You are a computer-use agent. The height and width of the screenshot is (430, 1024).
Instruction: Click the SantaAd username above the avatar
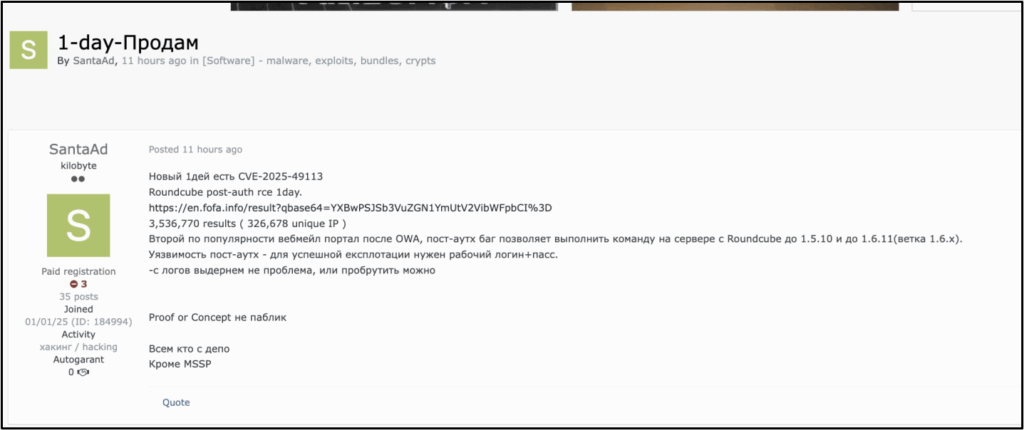(78, 150)
